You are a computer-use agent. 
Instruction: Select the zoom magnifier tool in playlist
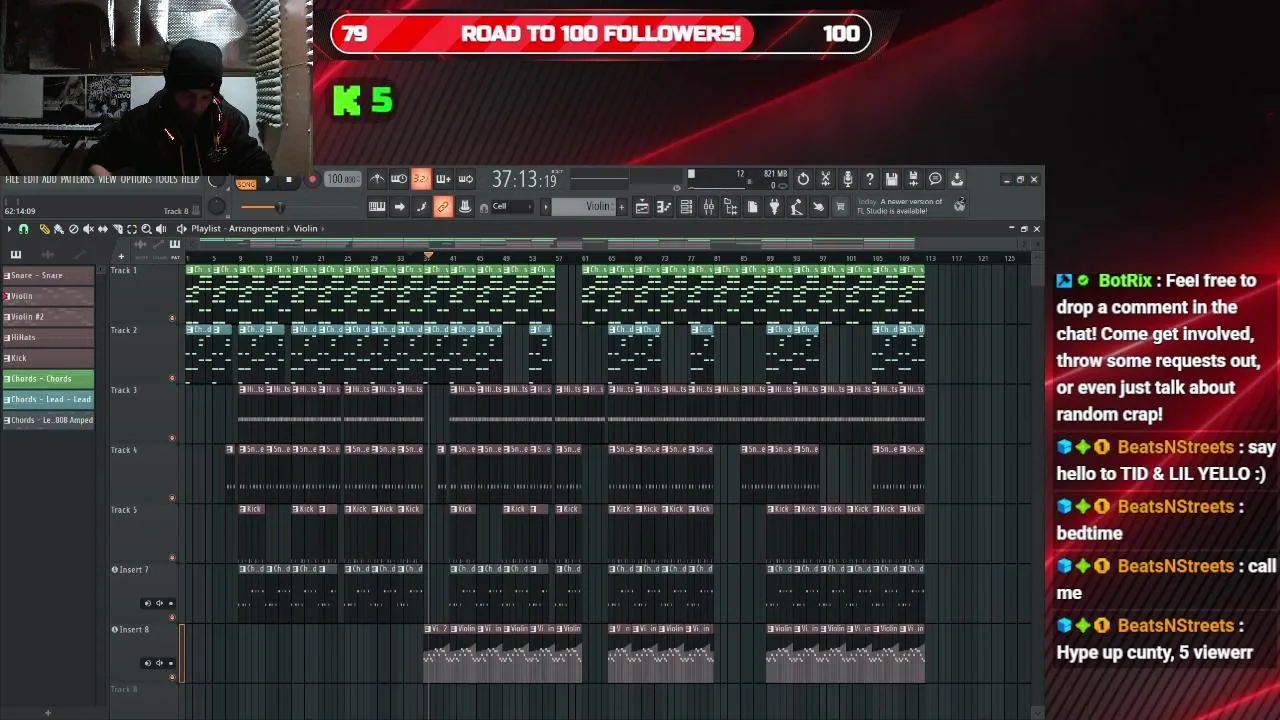click(x=146, y=229)
